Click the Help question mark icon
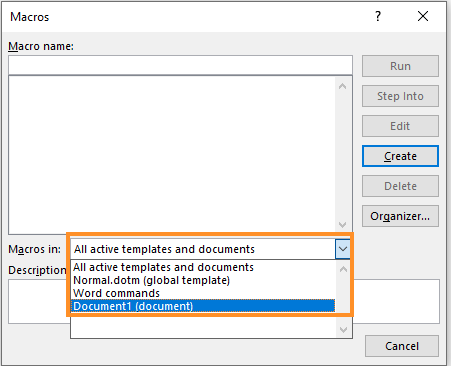This screenshot has width=451, height=366. tap(378, 16)
